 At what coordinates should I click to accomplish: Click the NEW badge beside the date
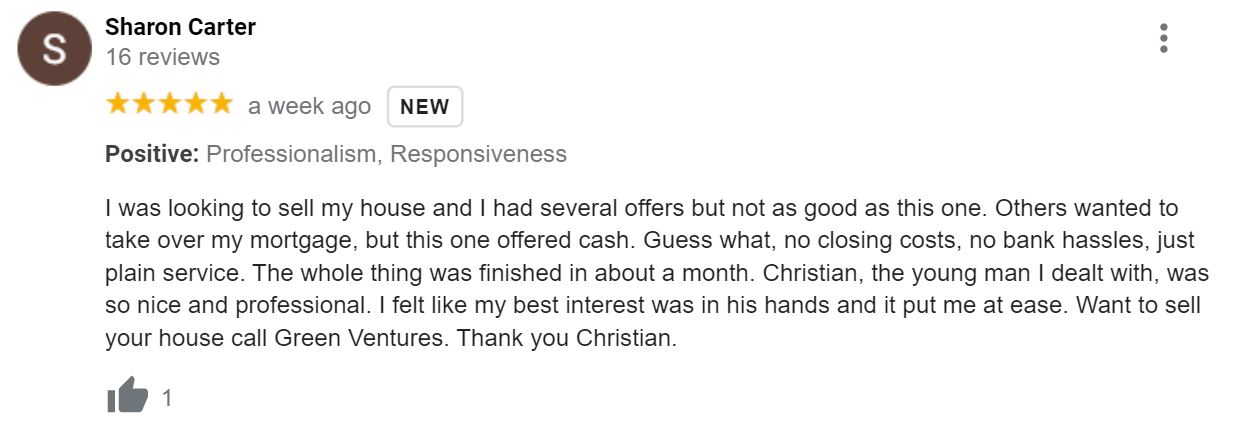pos(425,107)
